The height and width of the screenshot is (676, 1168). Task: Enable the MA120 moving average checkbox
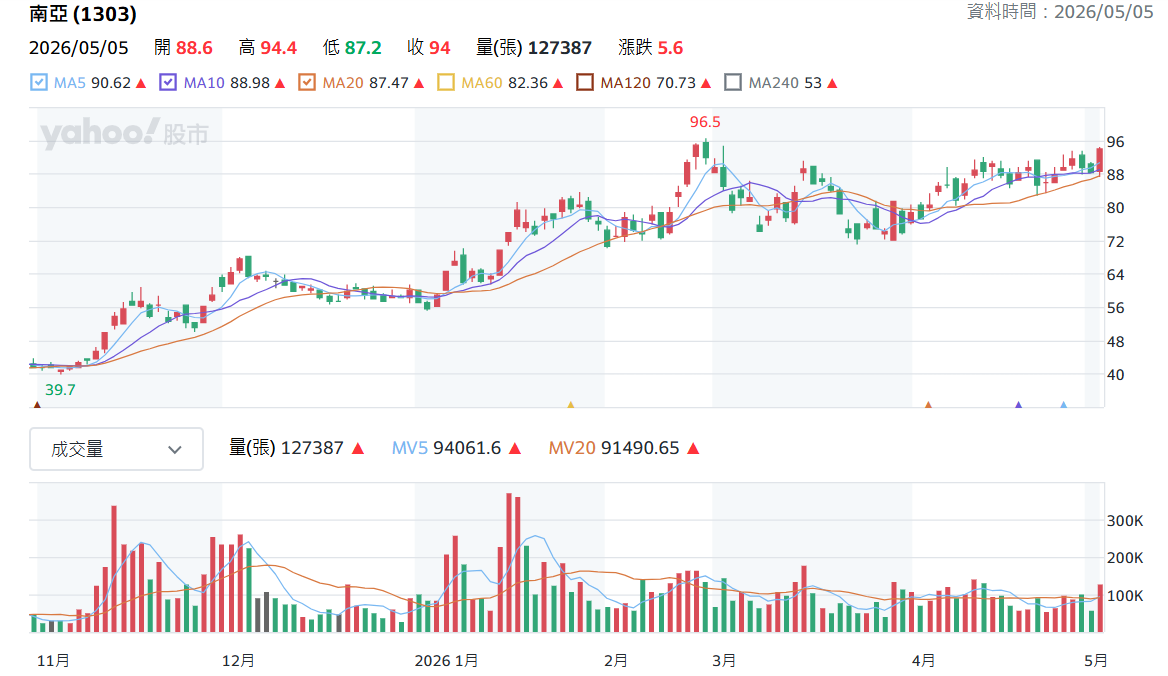tap(585, 83)
